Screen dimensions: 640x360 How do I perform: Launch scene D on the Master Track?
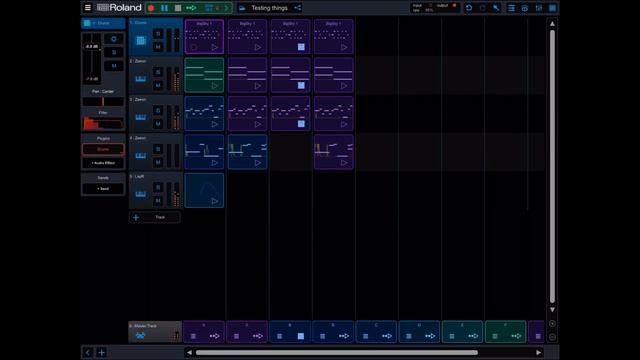pos(430,336)
